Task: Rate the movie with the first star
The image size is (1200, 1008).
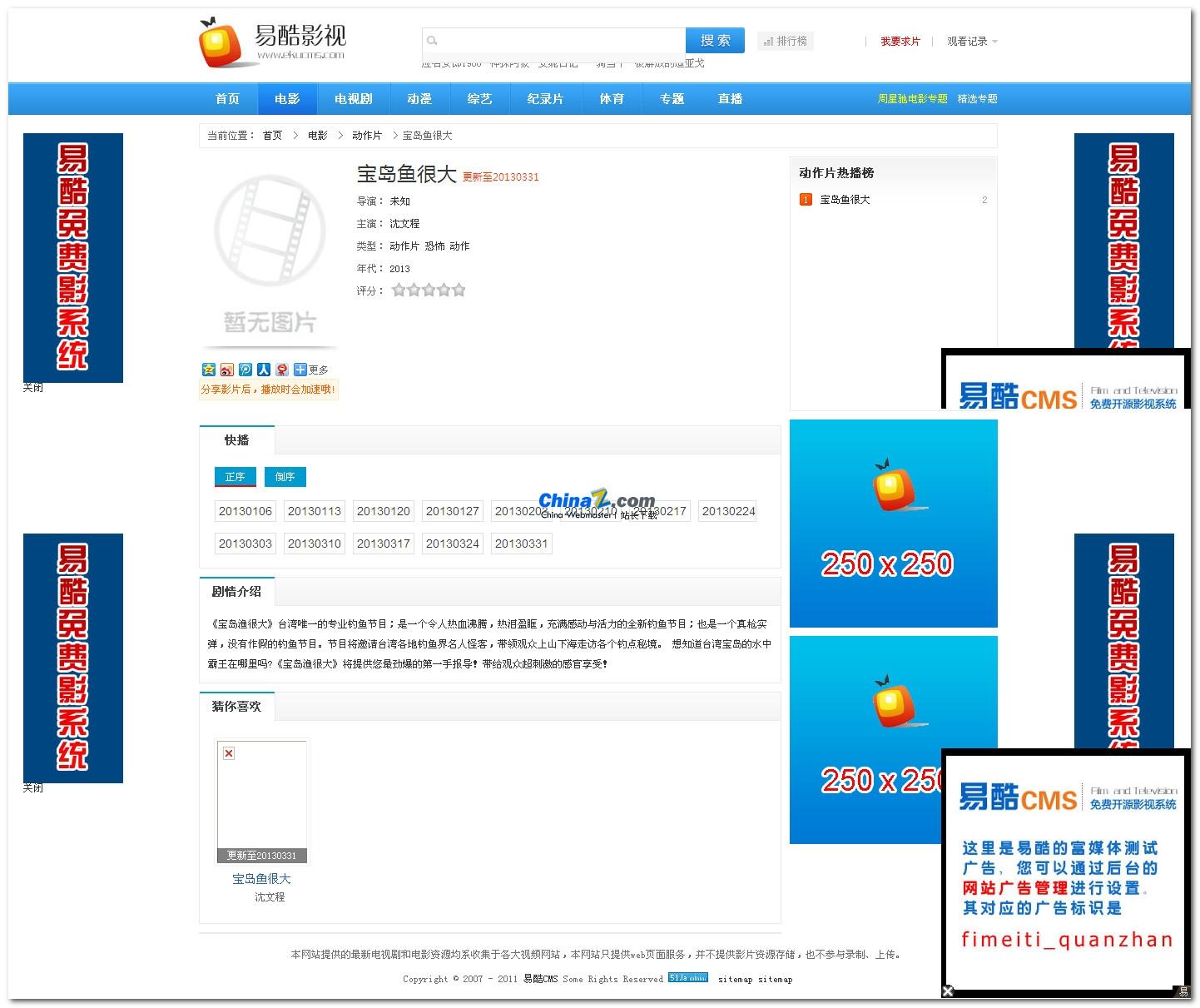Action: pos(399,290)
